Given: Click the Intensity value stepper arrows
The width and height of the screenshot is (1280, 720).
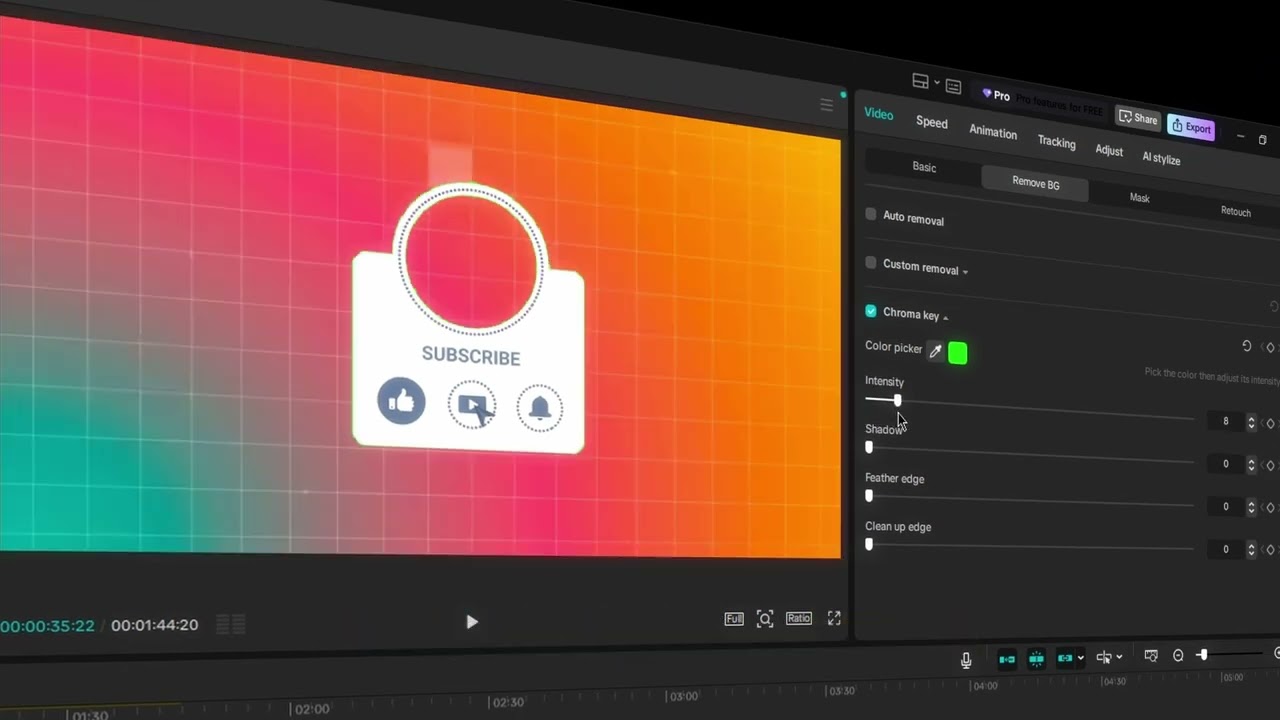Looking at the screenshot, I should 1251,423.
